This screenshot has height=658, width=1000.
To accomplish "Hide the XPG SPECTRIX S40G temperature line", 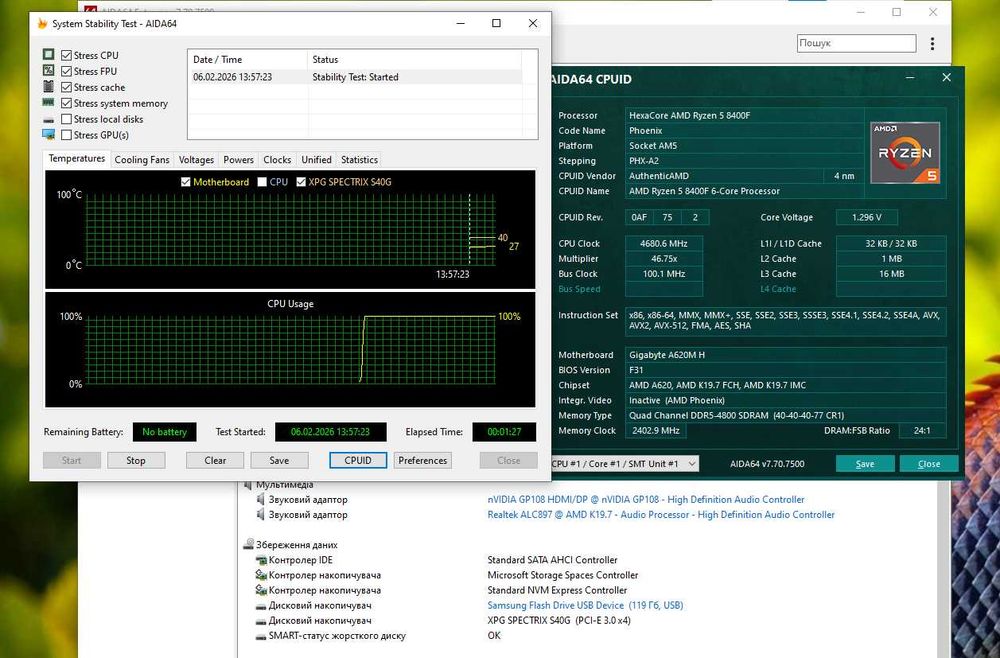I will click(x=301, y=182).
